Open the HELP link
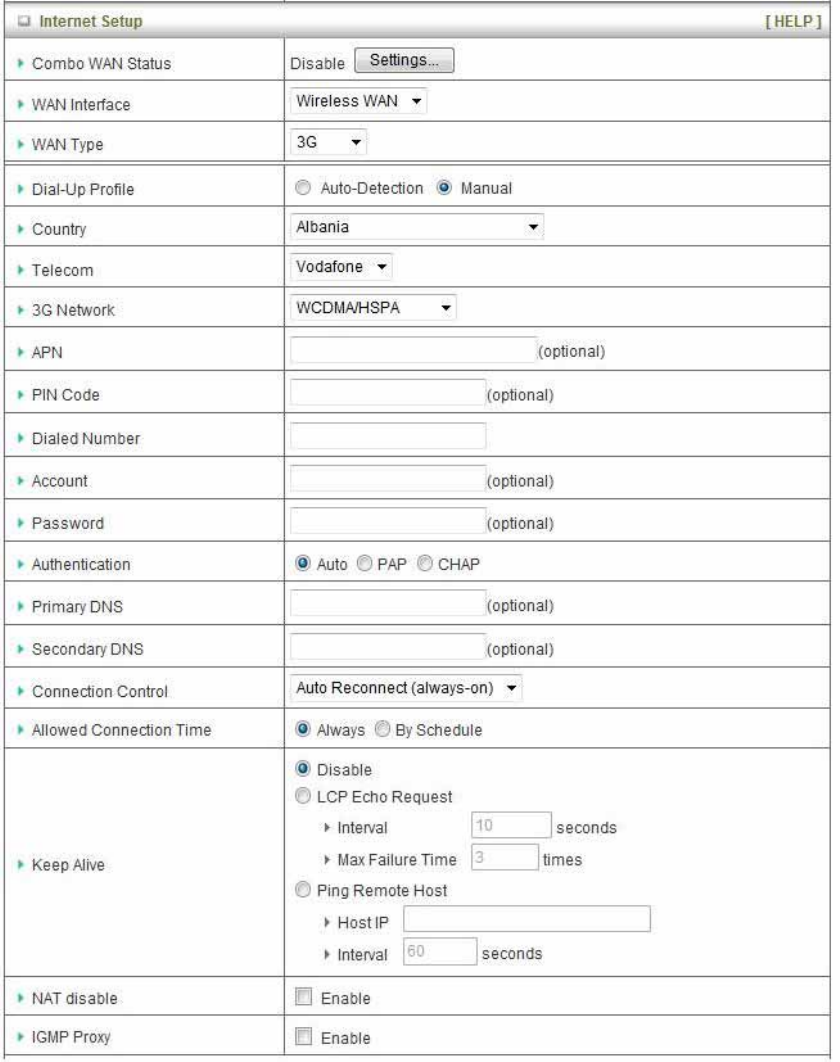840x1062 pixels. (793, 22)
